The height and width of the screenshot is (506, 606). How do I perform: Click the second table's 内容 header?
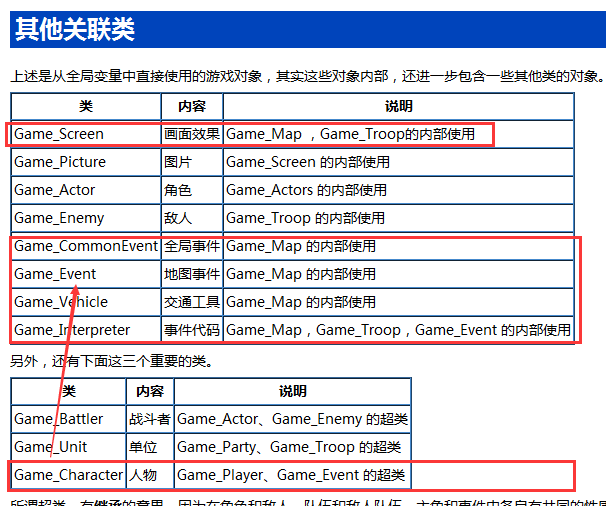pyautogui.click(x=150, y=391)
